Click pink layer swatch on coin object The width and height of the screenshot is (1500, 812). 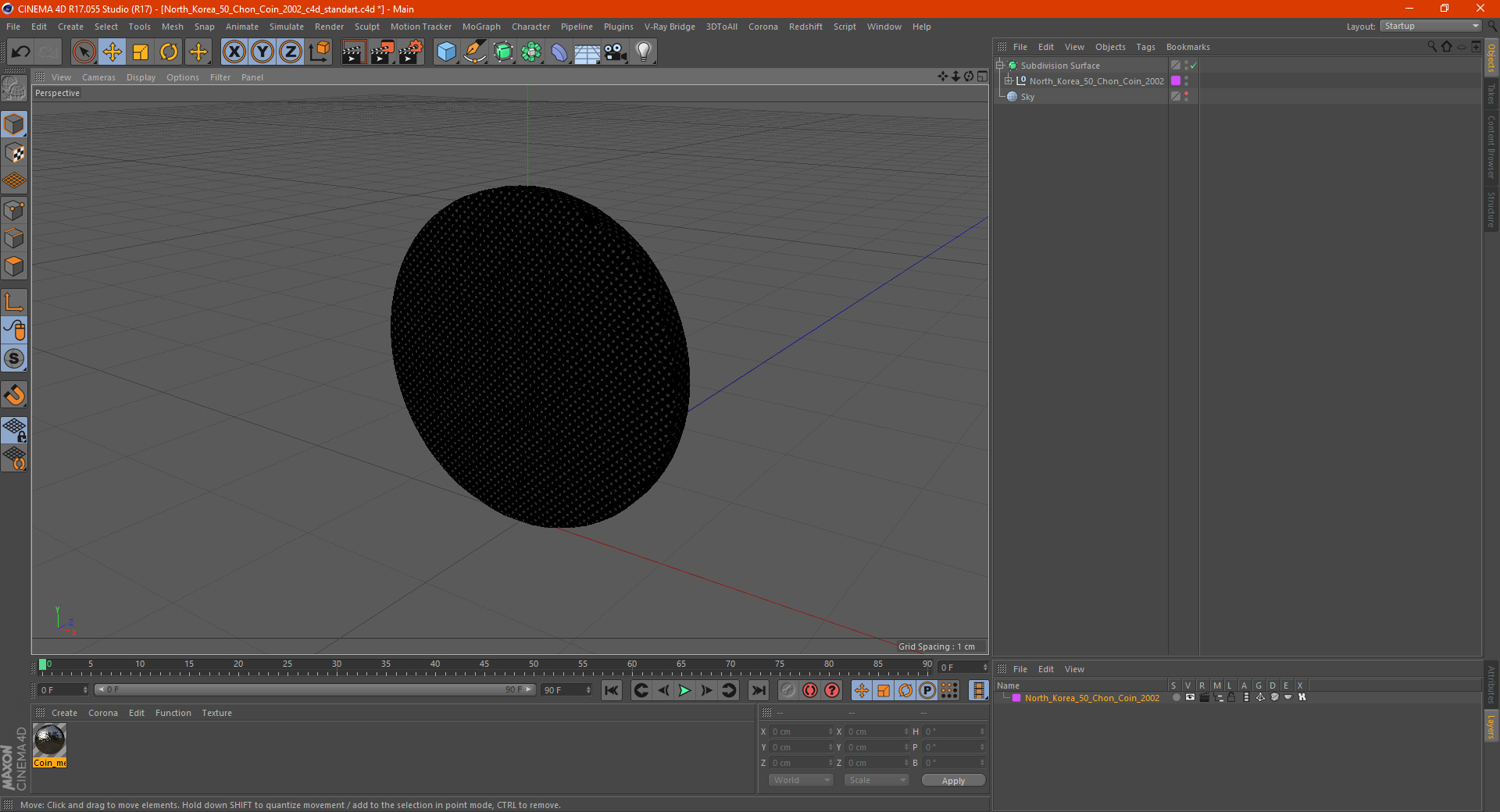pos(1176,81)
